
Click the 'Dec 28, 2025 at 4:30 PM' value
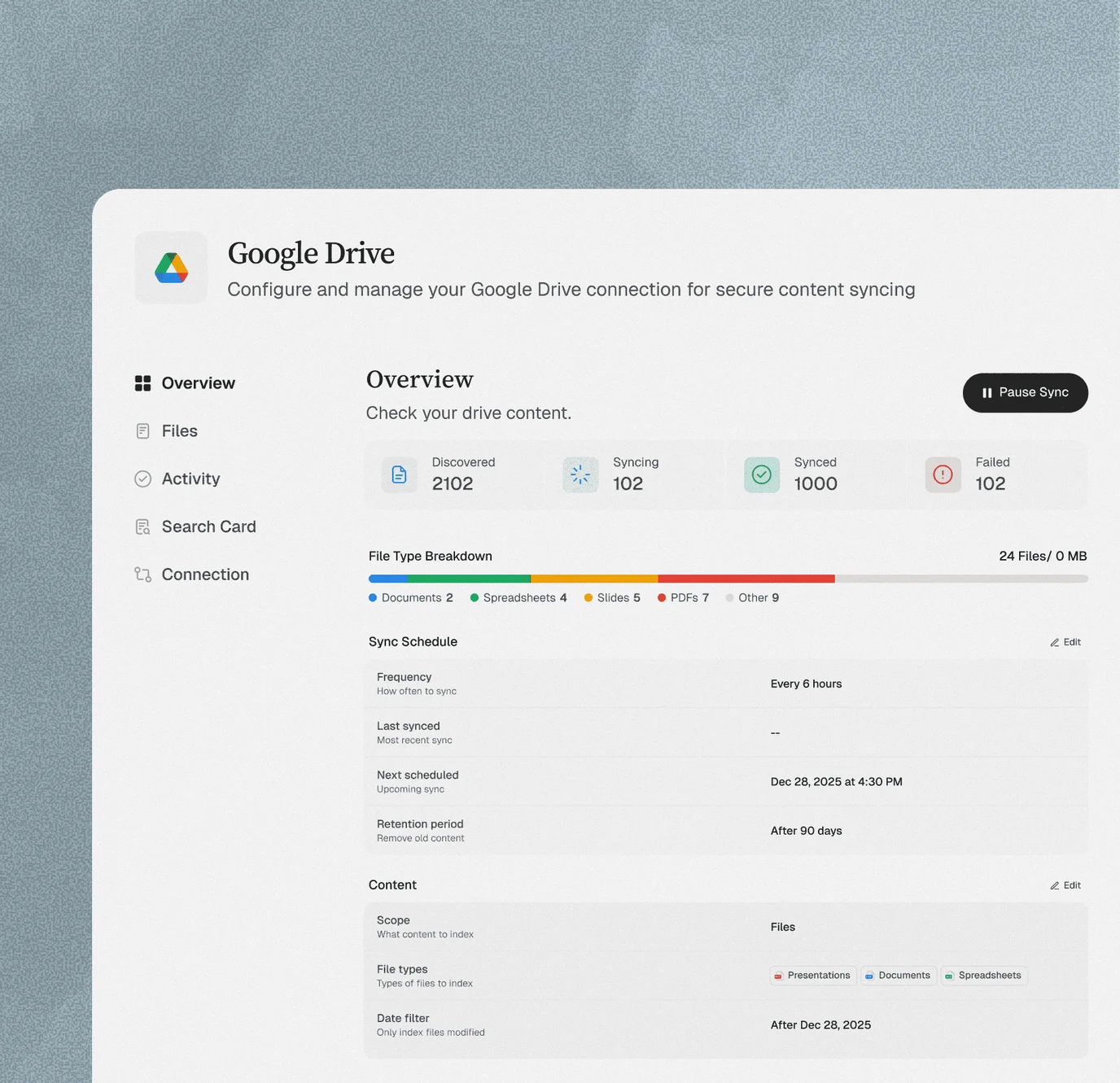pyautogui.click(x=836, y=782)
